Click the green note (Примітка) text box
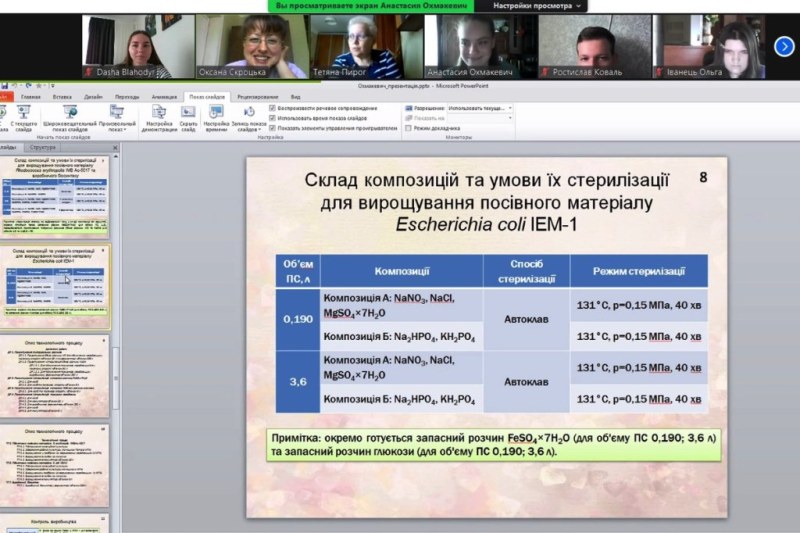Image resolution: width=800 pixels, height=533 pixels. (494, 445)
